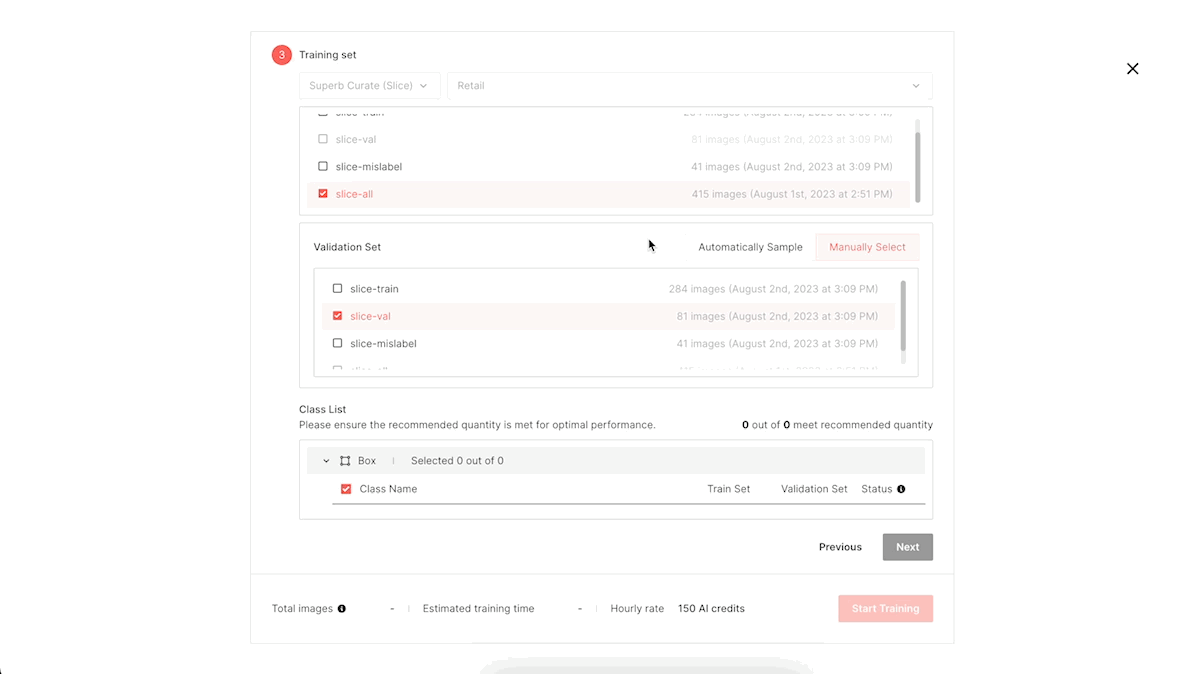This screenshot has height=674, width=1200.
Task: Close the training dialog with X icon
Action: pos(1132,69)
